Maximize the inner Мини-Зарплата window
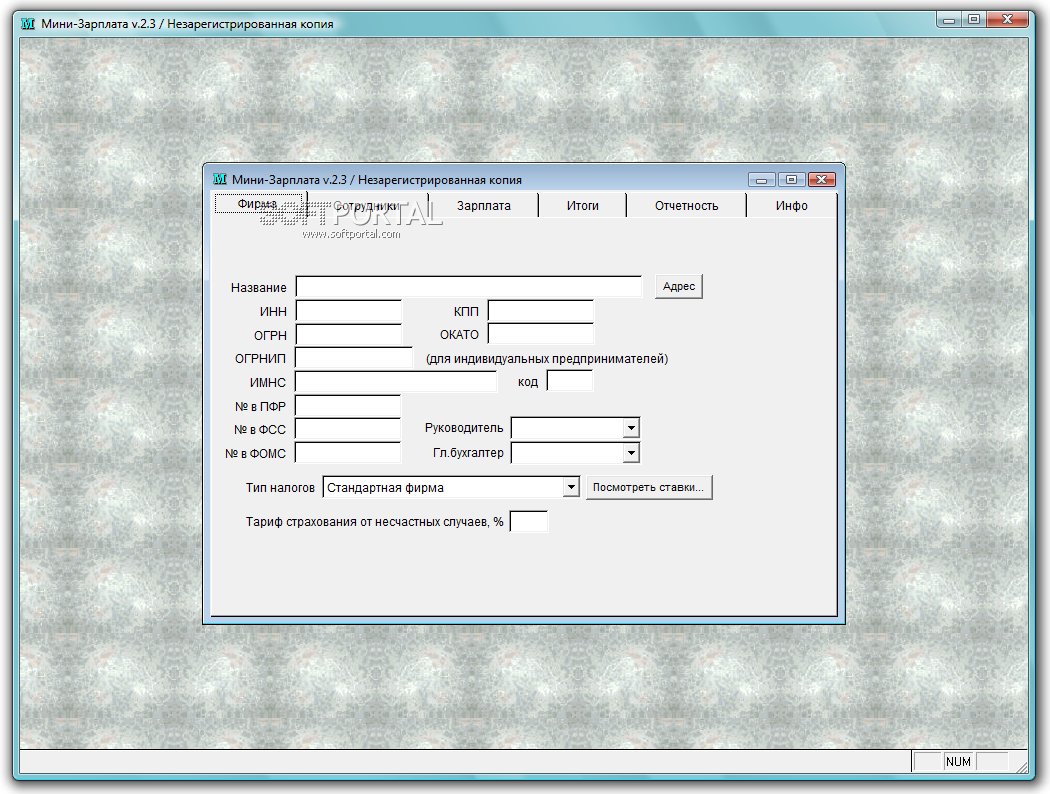 (x=792, y=179)
